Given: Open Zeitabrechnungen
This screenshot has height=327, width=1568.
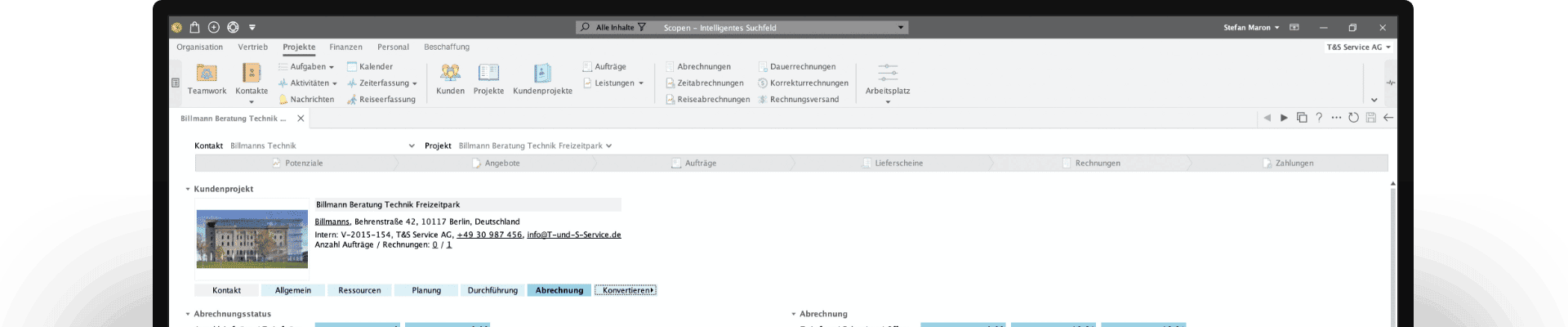Looking at the screenshot, I should [x=704, y=83].
